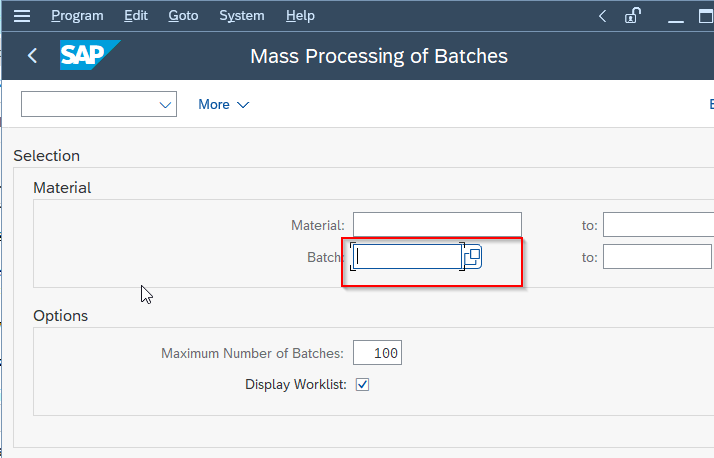Image resolution: width=714 pixels, height=458 pixels.
Task: Click the Material 'to' input field
Action: click(658, 224)
